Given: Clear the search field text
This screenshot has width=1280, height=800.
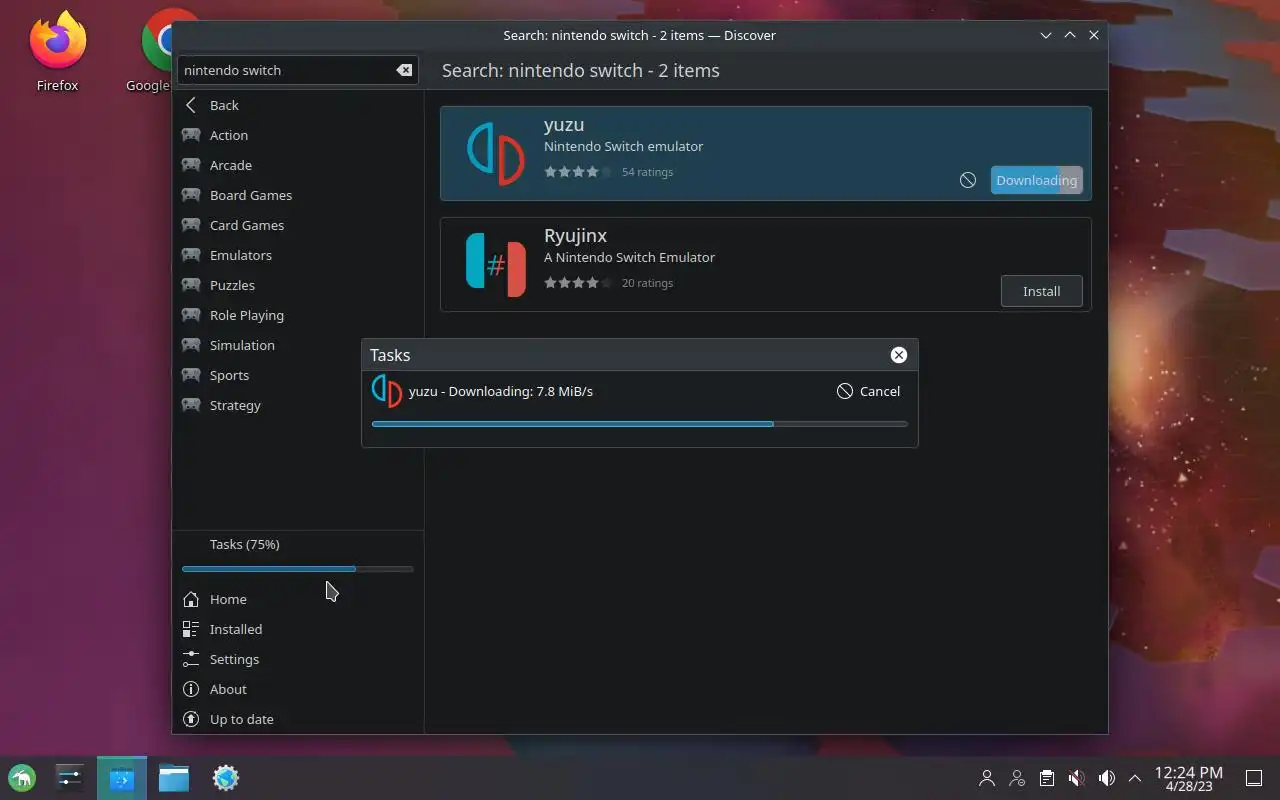Looking at the screenshot, I should coord(404,70).
